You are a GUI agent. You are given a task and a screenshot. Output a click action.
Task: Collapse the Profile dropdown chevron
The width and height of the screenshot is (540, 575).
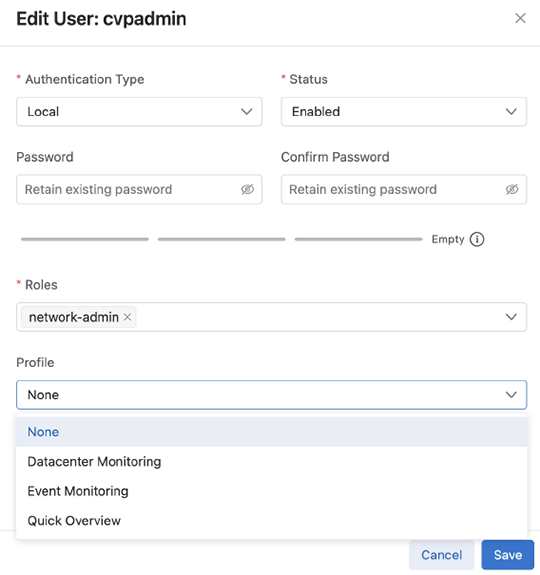tap(511, 395)
